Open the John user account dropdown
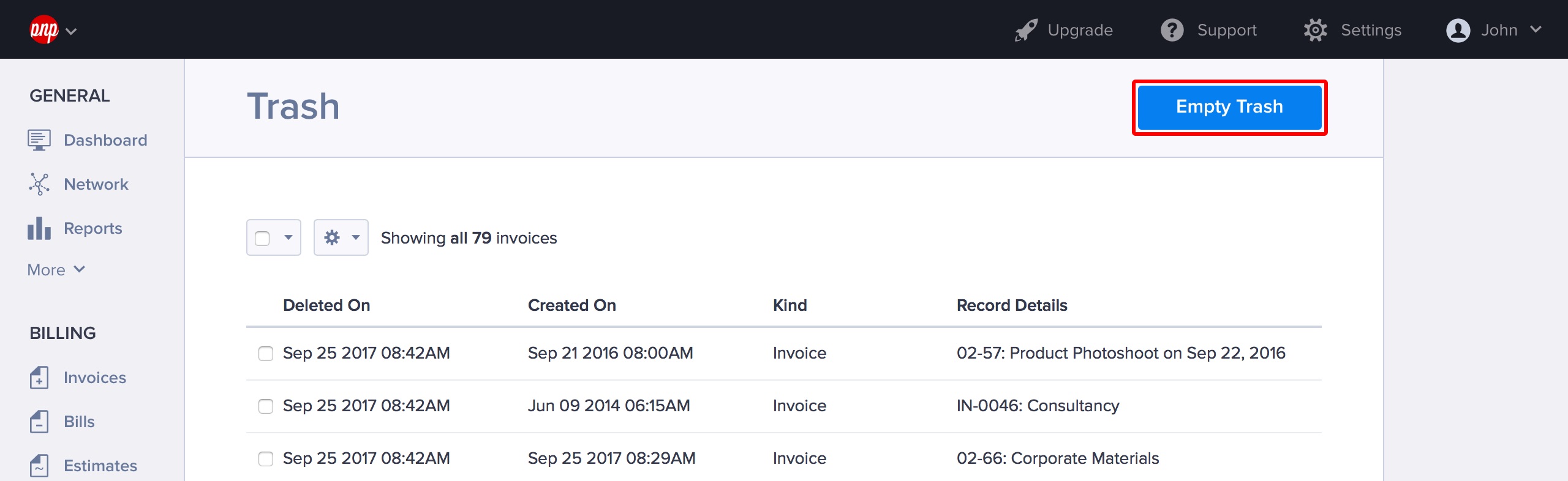The image size is (1568, 481). (x=1493, y=30)
